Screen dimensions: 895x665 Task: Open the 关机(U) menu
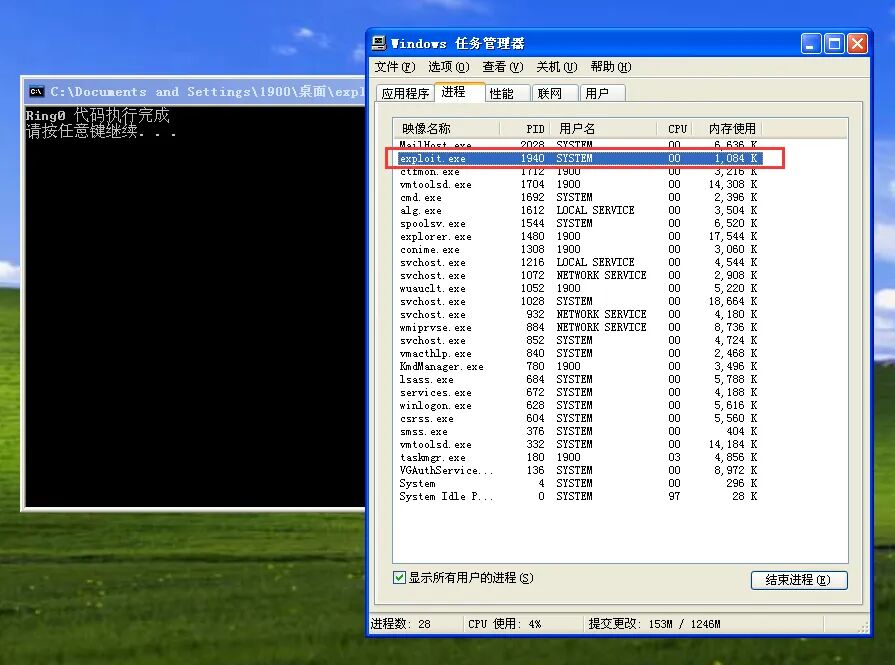(x=557, y=67)
